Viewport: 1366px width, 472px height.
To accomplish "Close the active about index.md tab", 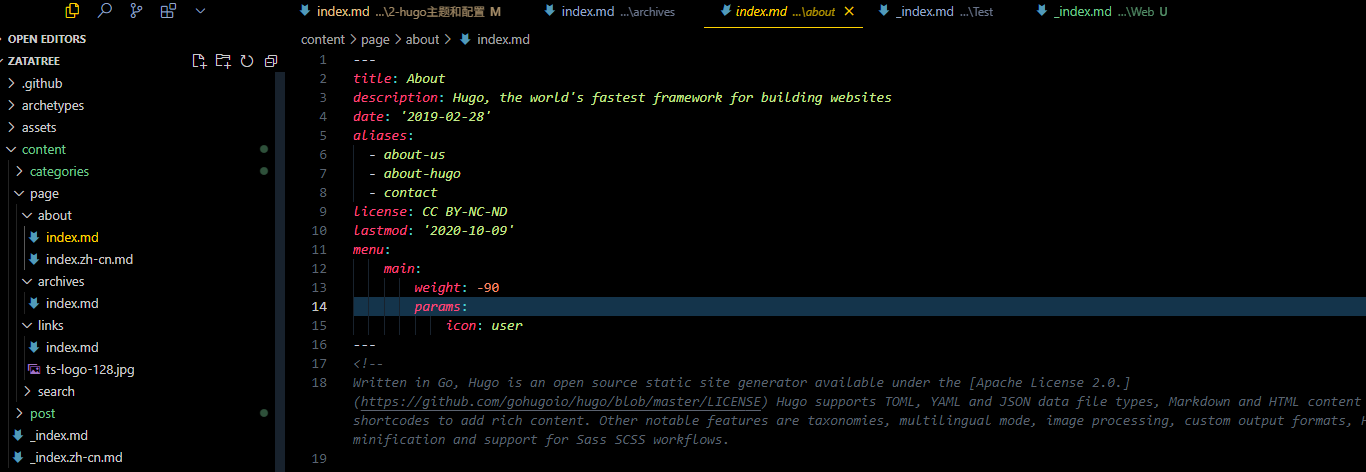I will tap(849, 12).
